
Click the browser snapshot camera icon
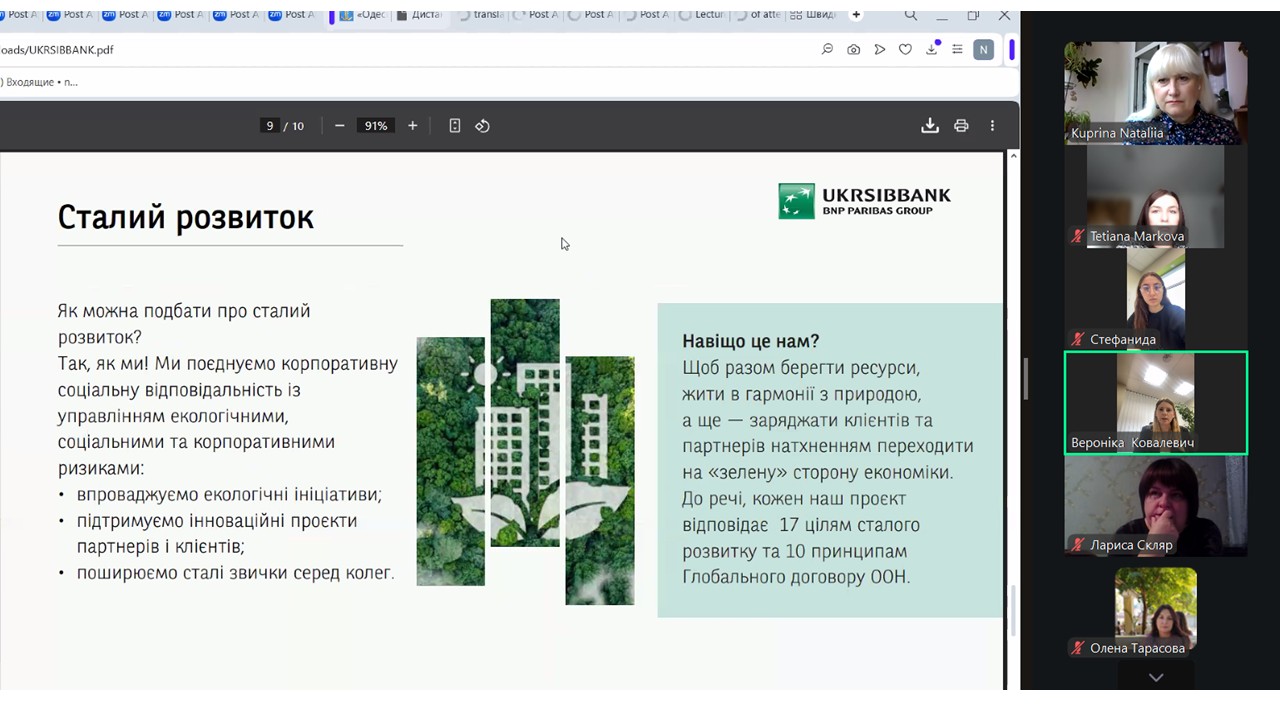tap(853, 50)
